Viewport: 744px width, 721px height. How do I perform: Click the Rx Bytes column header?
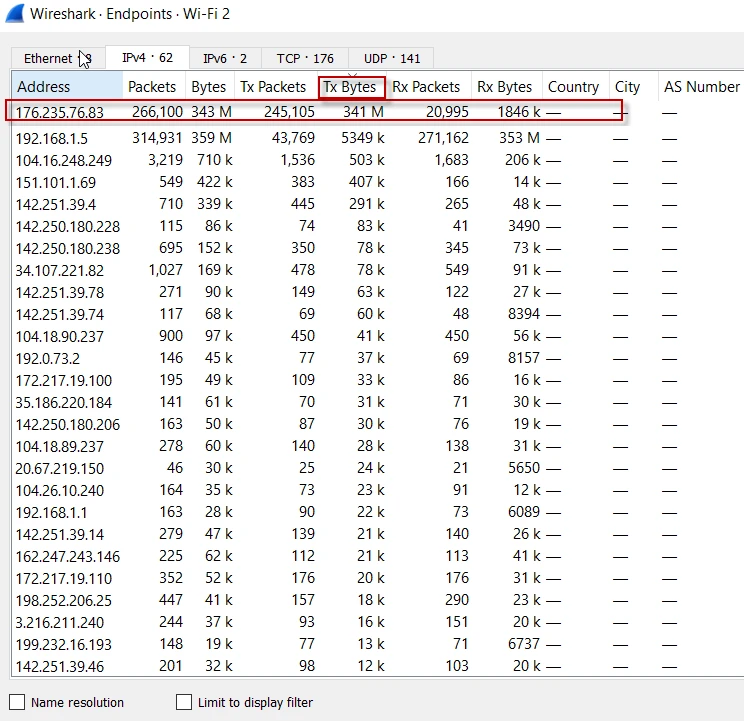(504, 87)
